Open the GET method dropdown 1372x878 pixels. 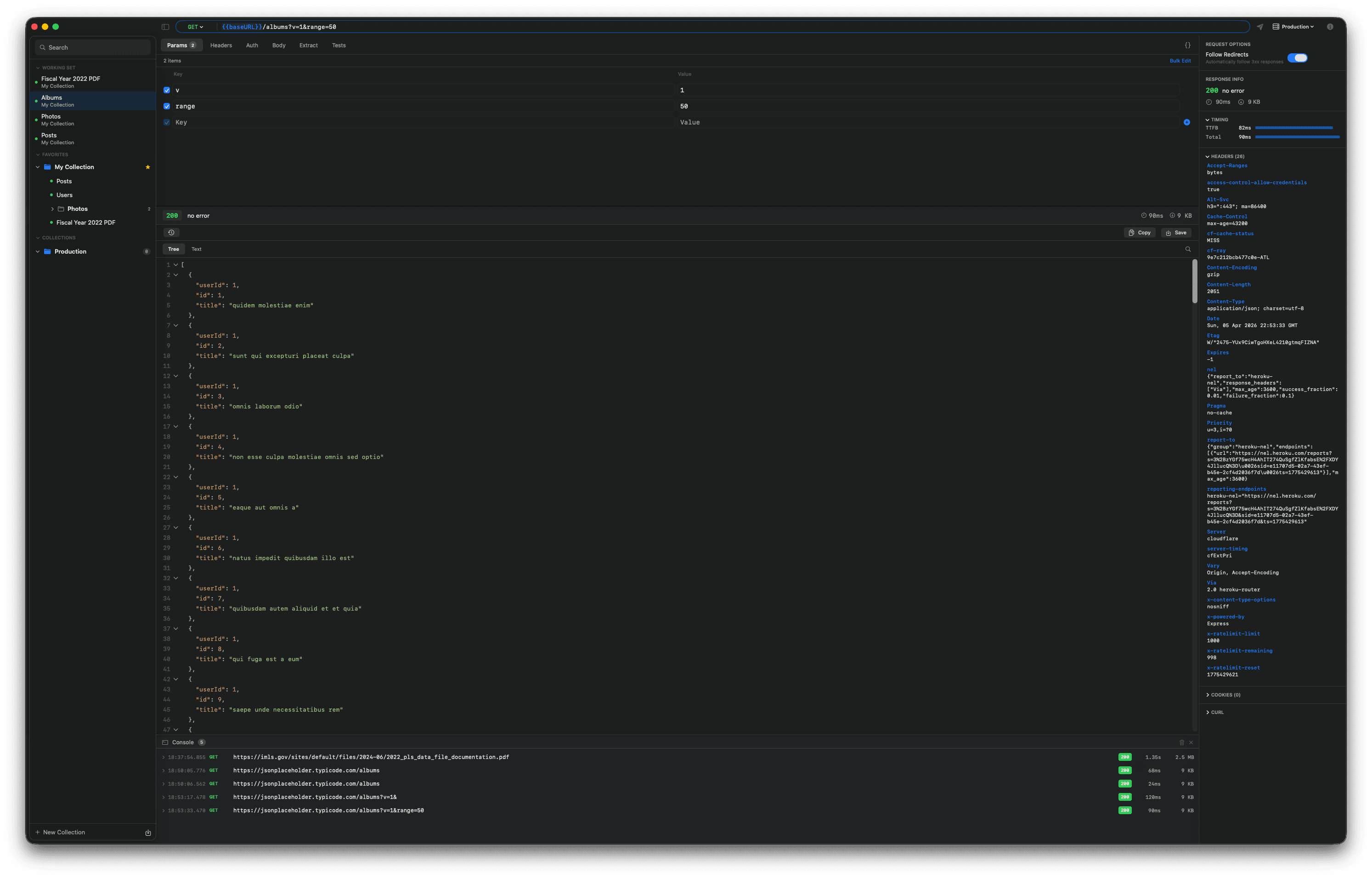pyautogui.click(x=196, y=27)
